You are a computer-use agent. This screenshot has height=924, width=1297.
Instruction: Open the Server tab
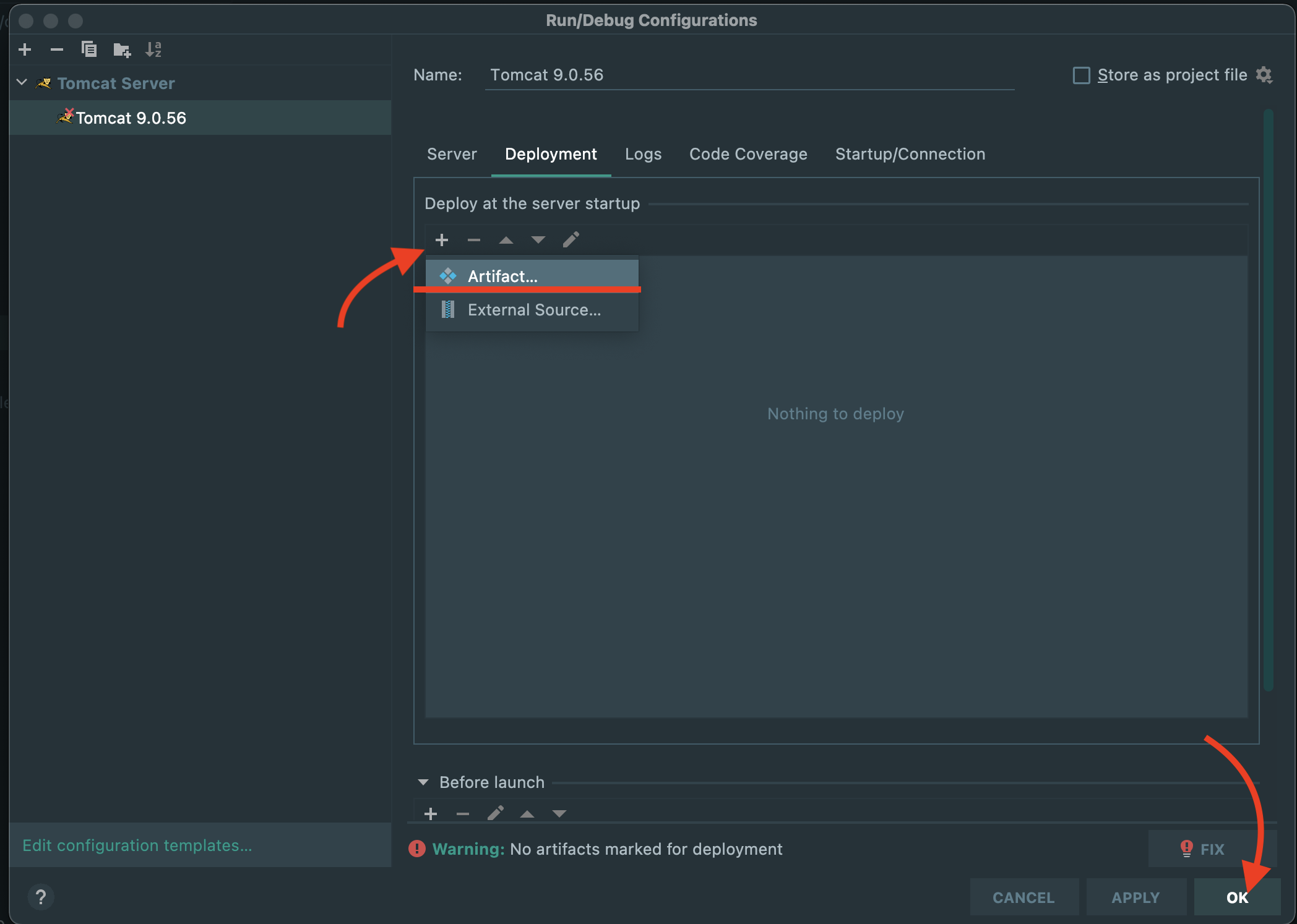click(x=452, y=154)
